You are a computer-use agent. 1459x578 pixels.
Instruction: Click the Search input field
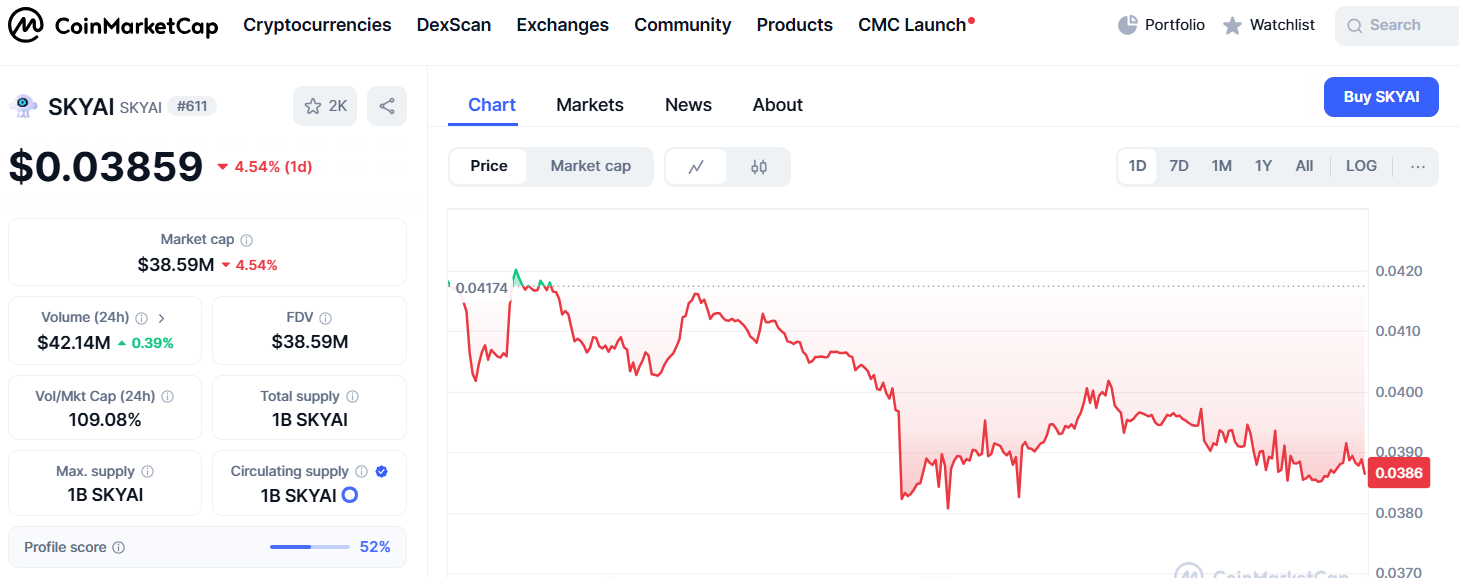tap(1400, 26)
